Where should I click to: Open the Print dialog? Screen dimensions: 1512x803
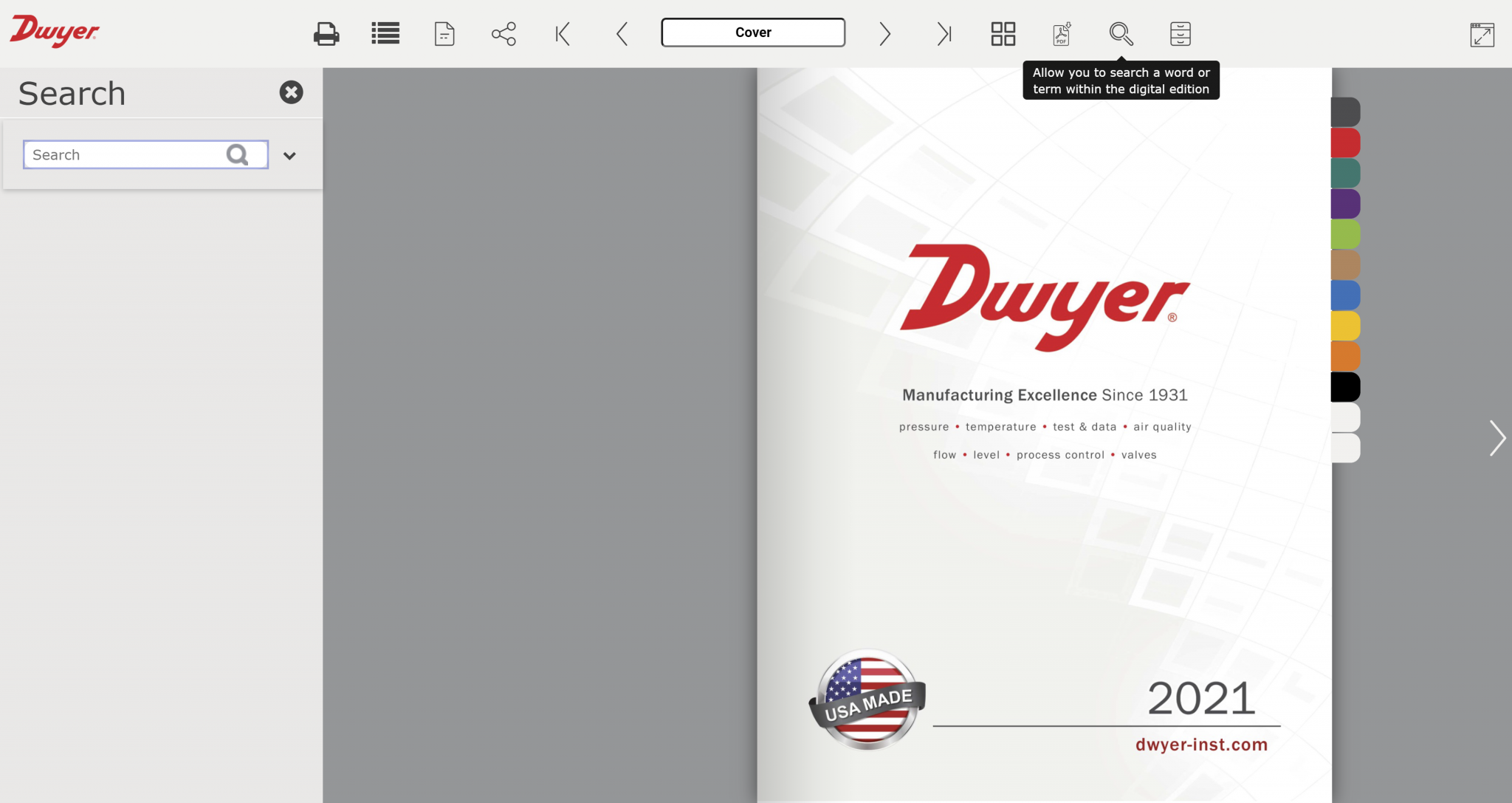point(326,33)
